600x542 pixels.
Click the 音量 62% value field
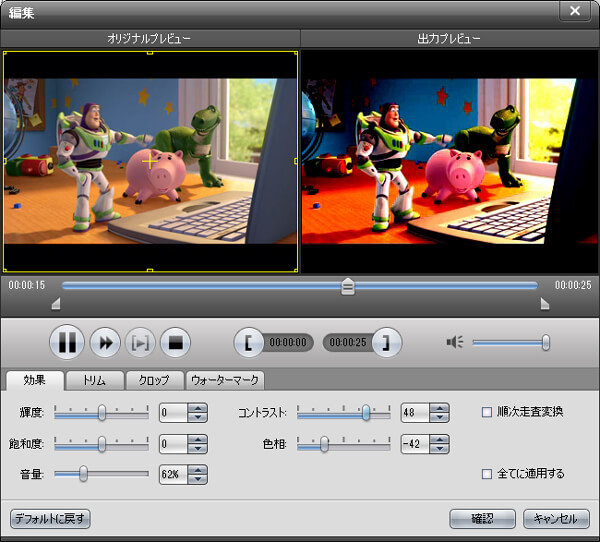(174, 475)
